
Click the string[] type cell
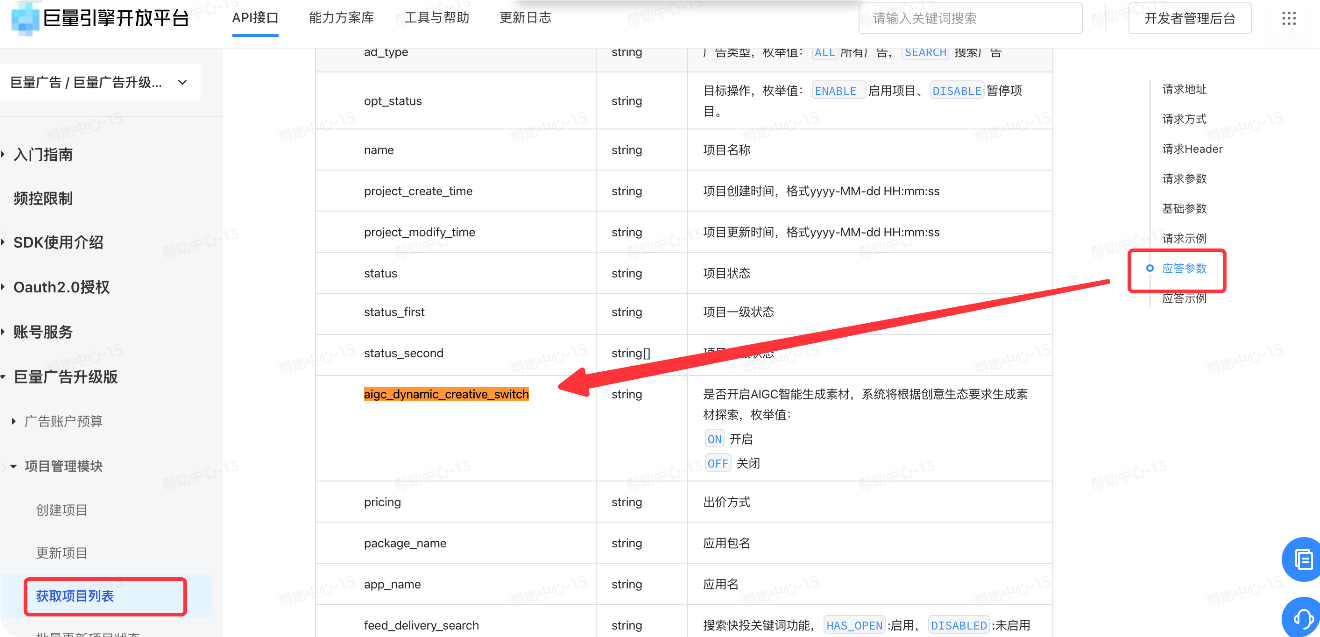[631, 353]
